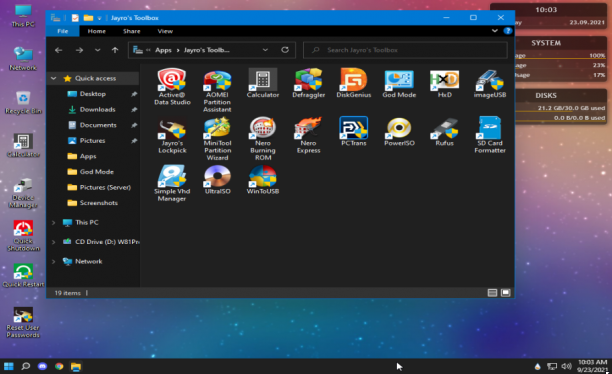Open the File menu tab

tap(62, 31)
